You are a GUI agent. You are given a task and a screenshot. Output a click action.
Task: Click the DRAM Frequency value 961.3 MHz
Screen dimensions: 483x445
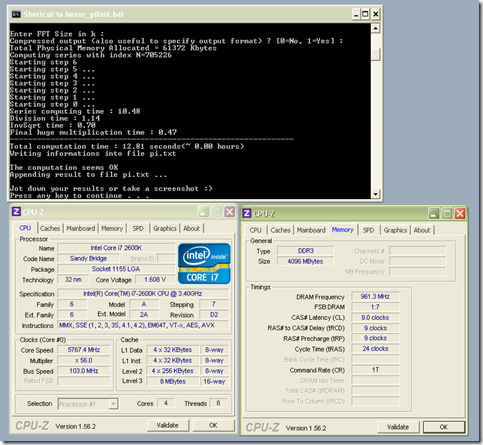[x=375, y=297]
